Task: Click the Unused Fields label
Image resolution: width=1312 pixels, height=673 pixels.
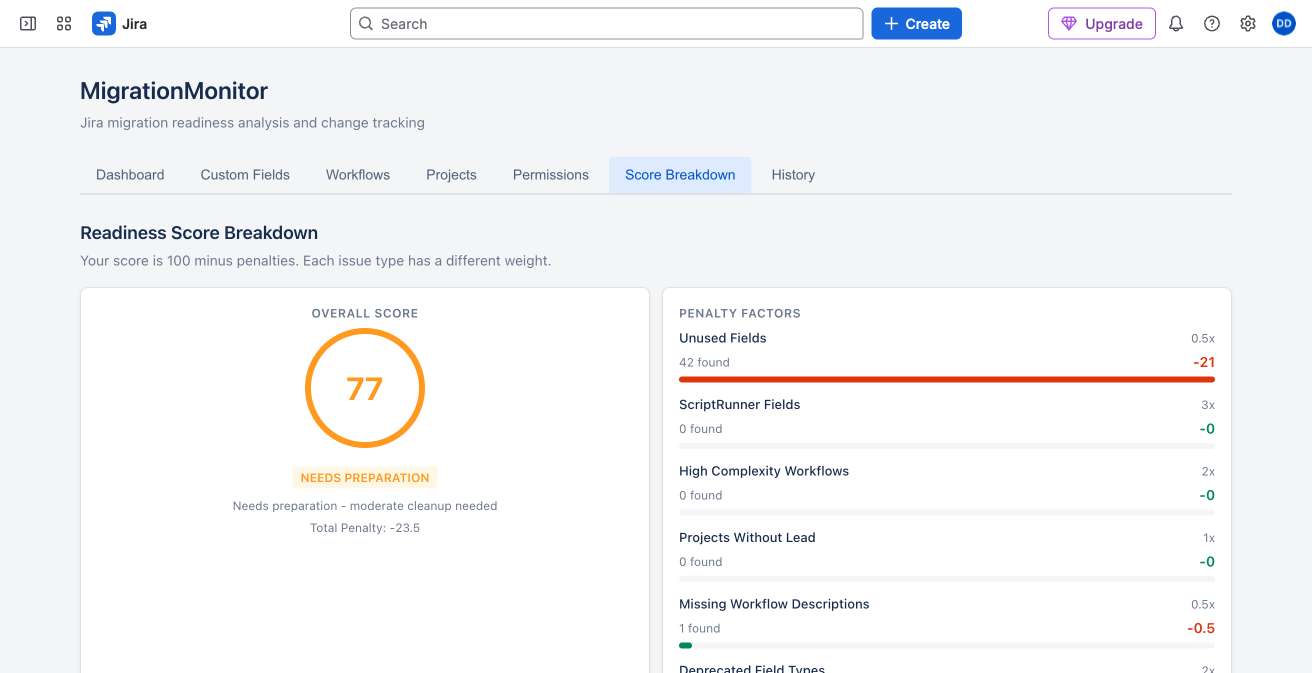Action: click(723, 338)
